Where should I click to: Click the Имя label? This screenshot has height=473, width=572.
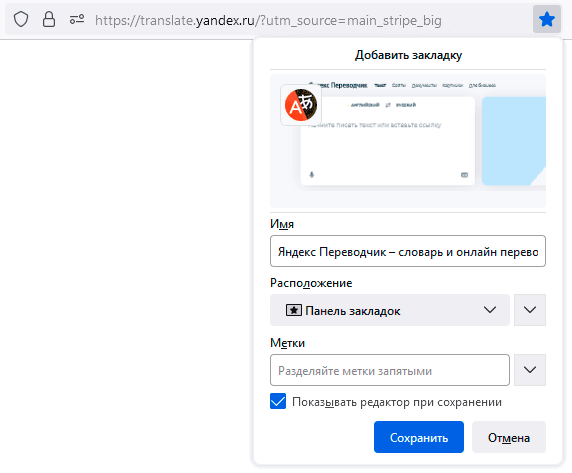click(282, 224)
